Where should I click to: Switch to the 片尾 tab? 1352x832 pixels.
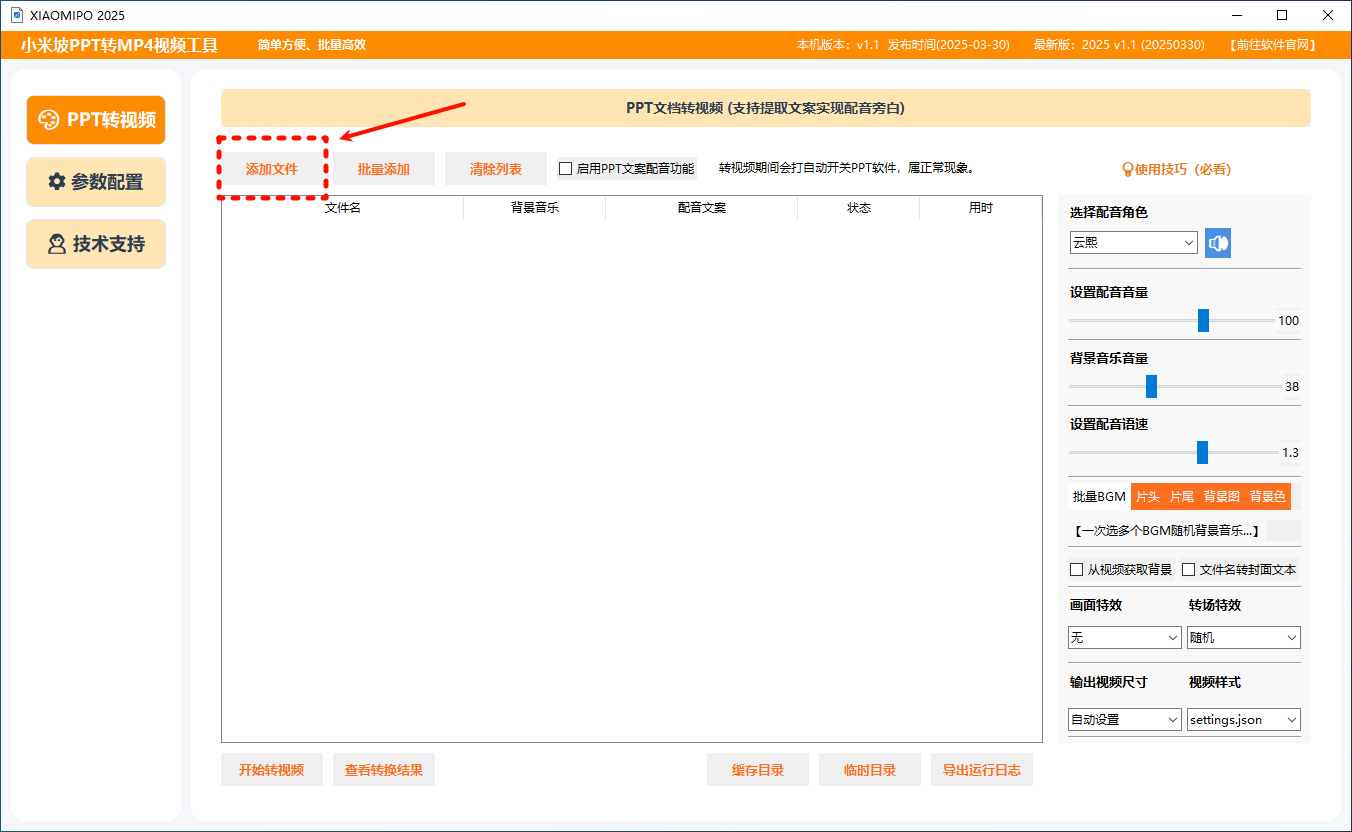click(1182, 496)
